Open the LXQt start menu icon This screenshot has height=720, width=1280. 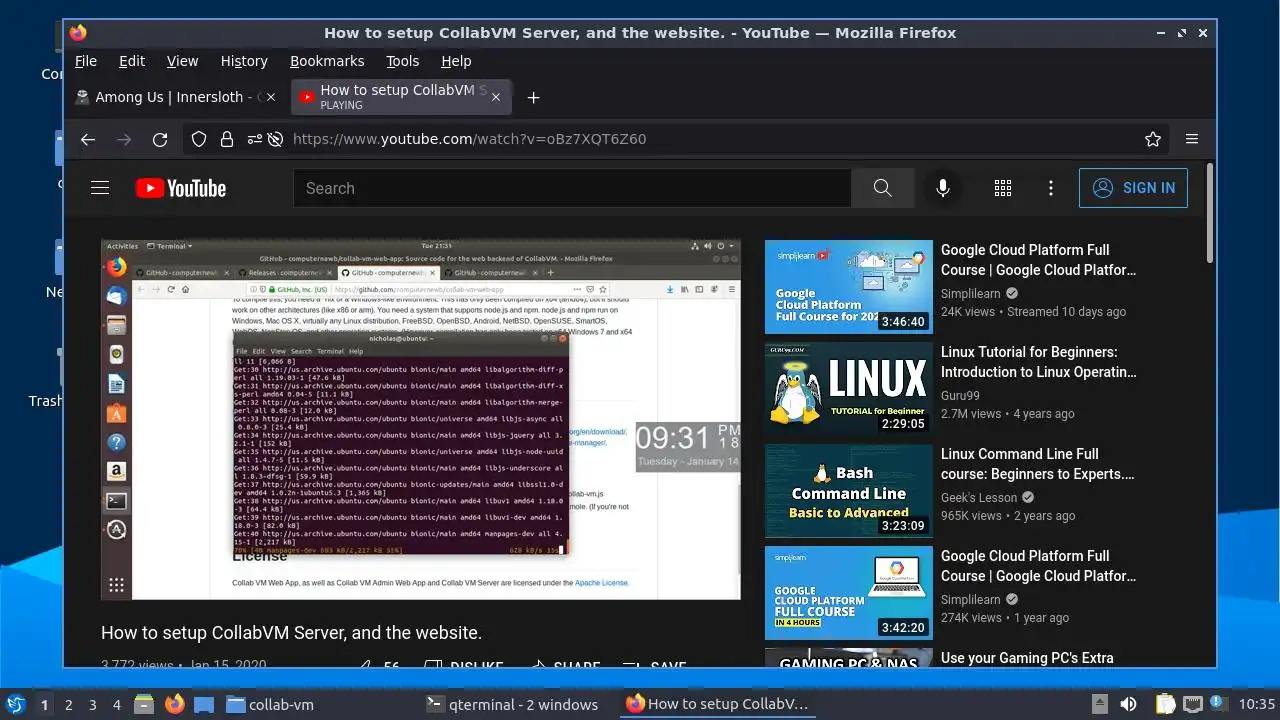coord(15,704)
